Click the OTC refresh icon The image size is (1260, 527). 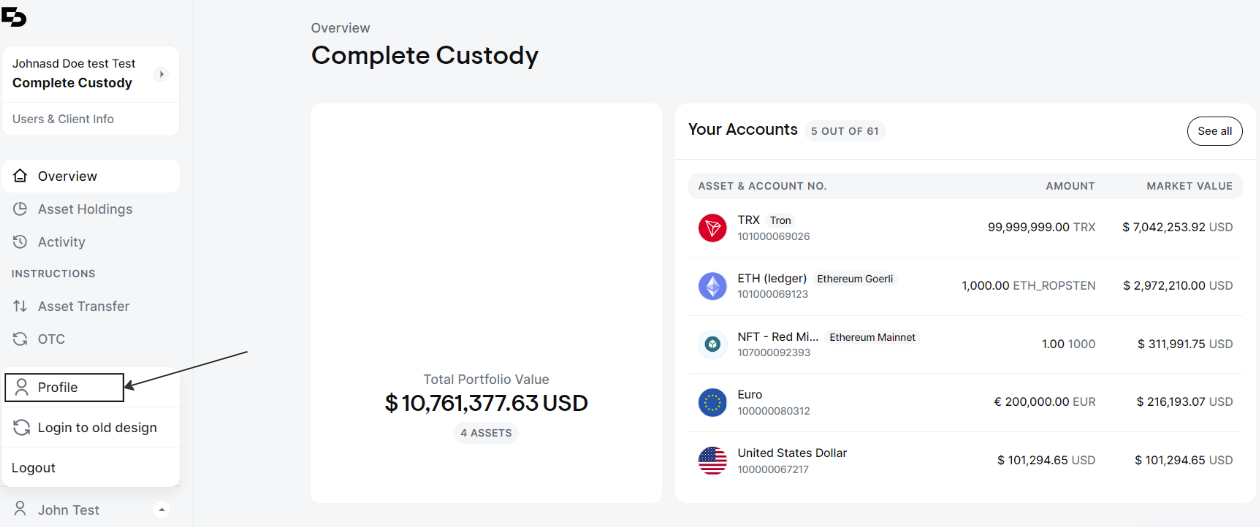tap(19, 339)
